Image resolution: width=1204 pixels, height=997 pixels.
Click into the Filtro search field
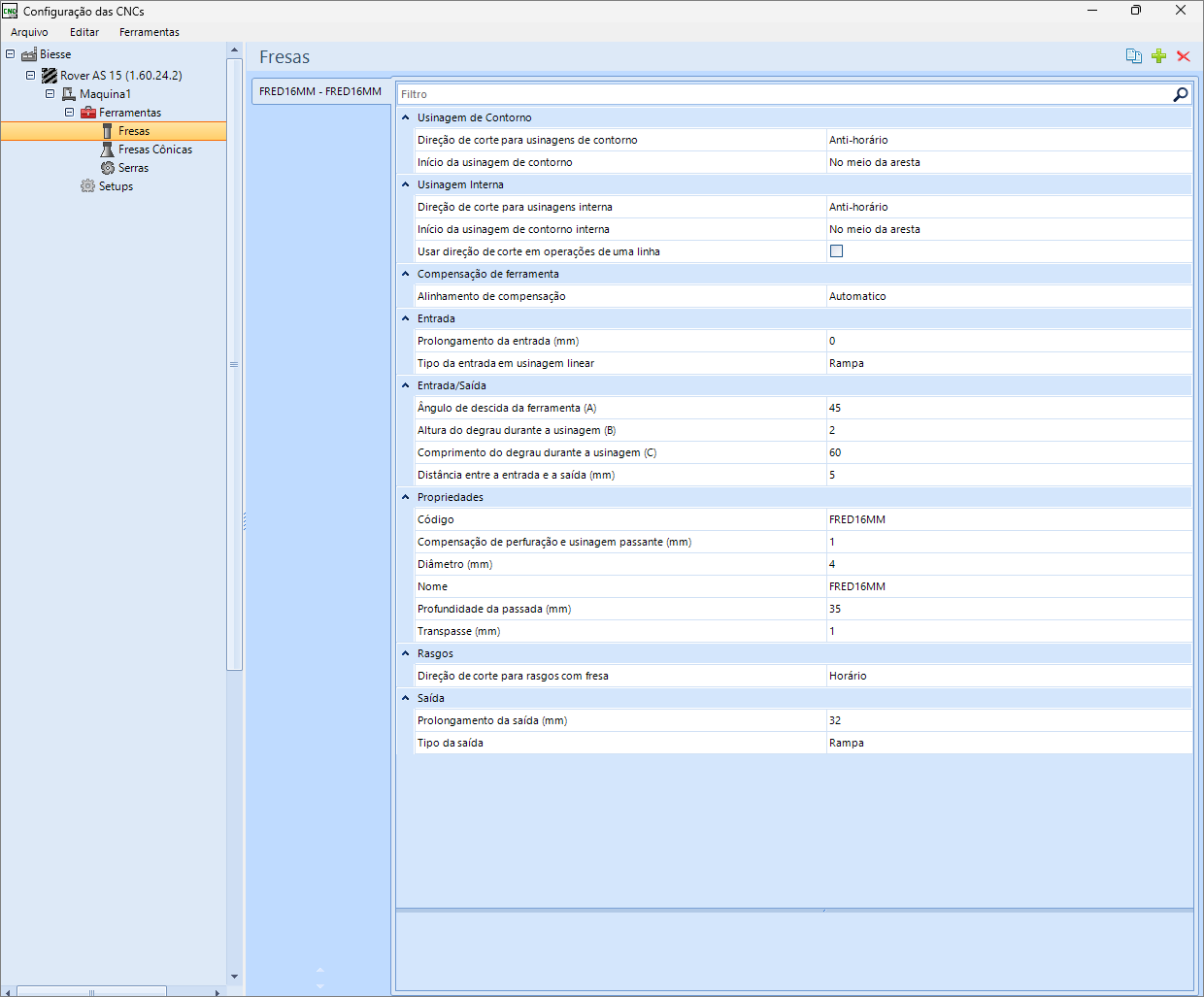777,94
